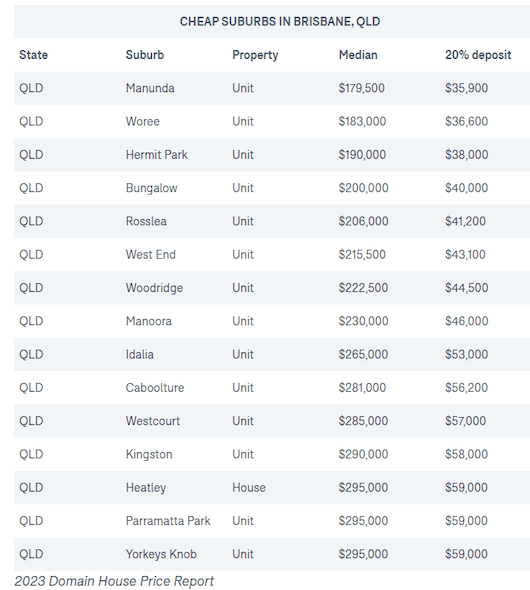Click the 20% deposit column header
This screenshot has height=590, width=530.
478,55
